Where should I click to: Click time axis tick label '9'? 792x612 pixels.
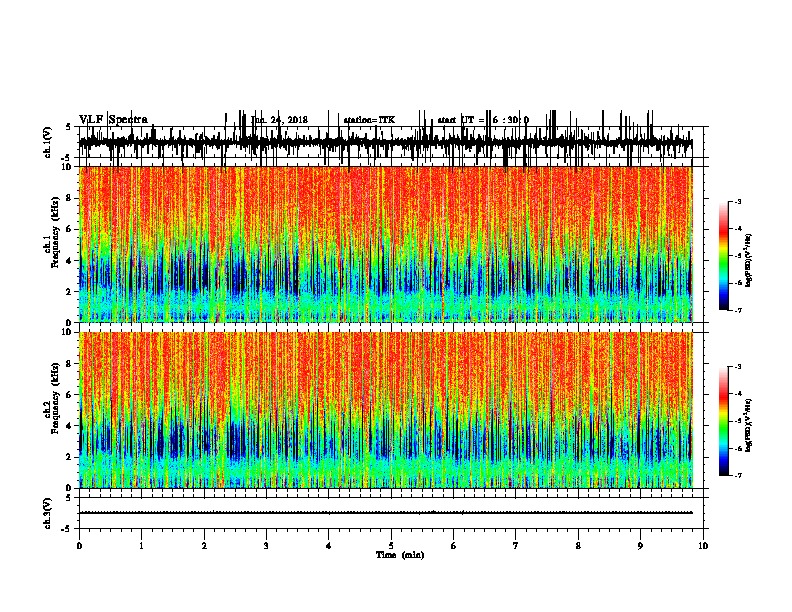click(x=640, y=546)
